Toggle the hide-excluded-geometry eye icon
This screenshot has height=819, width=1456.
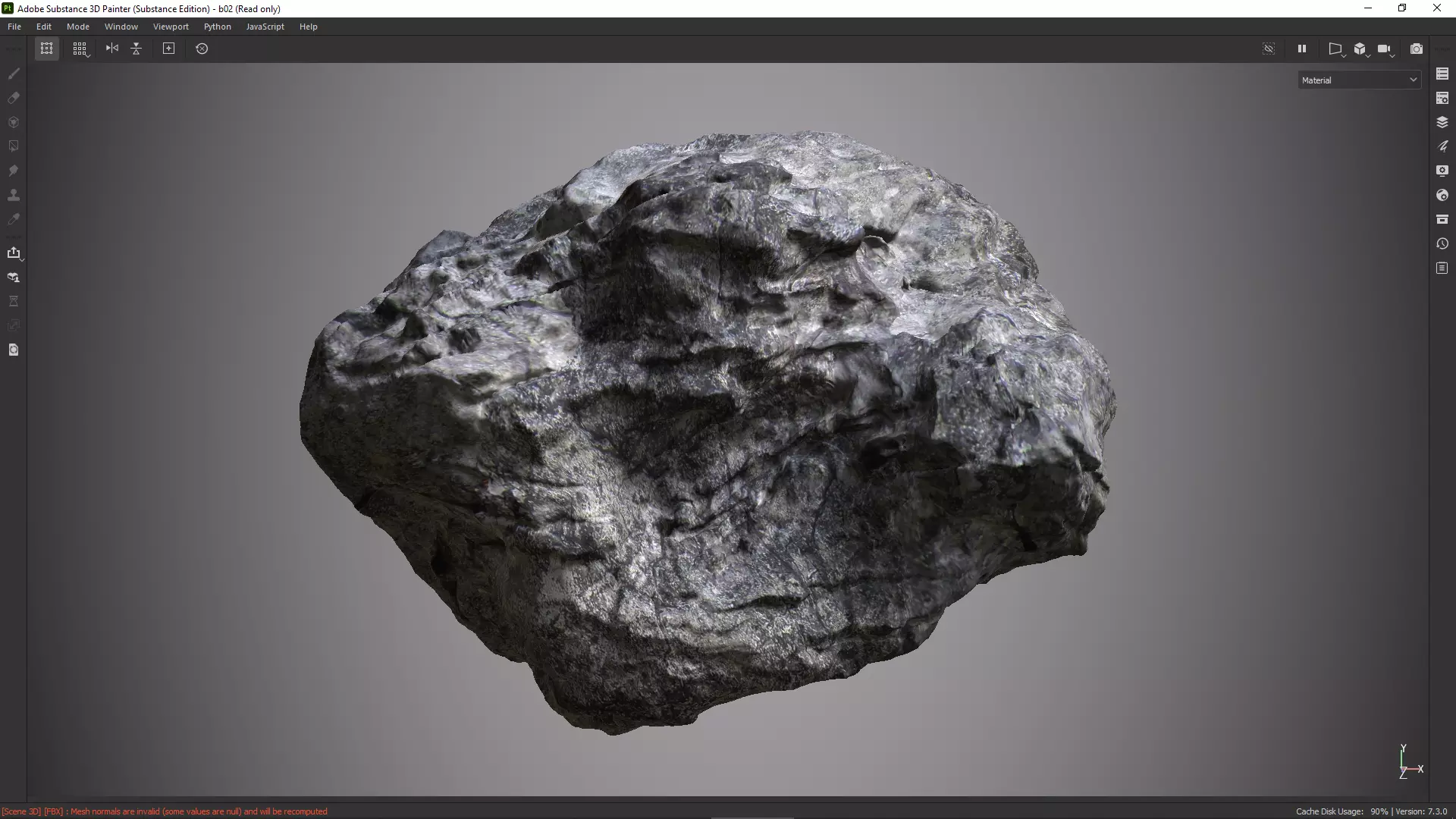click(x=1269, y=49)
